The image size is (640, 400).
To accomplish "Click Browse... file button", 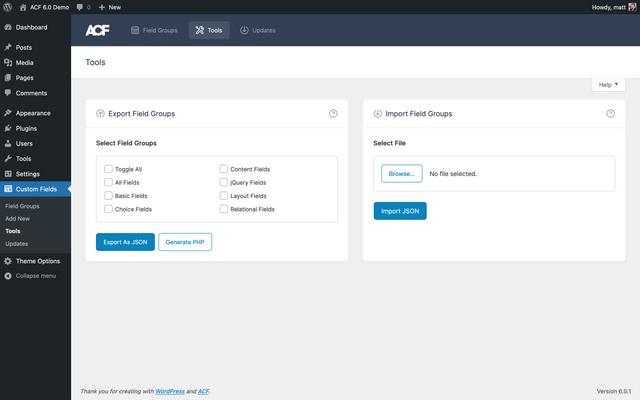I will click(402, 174).
